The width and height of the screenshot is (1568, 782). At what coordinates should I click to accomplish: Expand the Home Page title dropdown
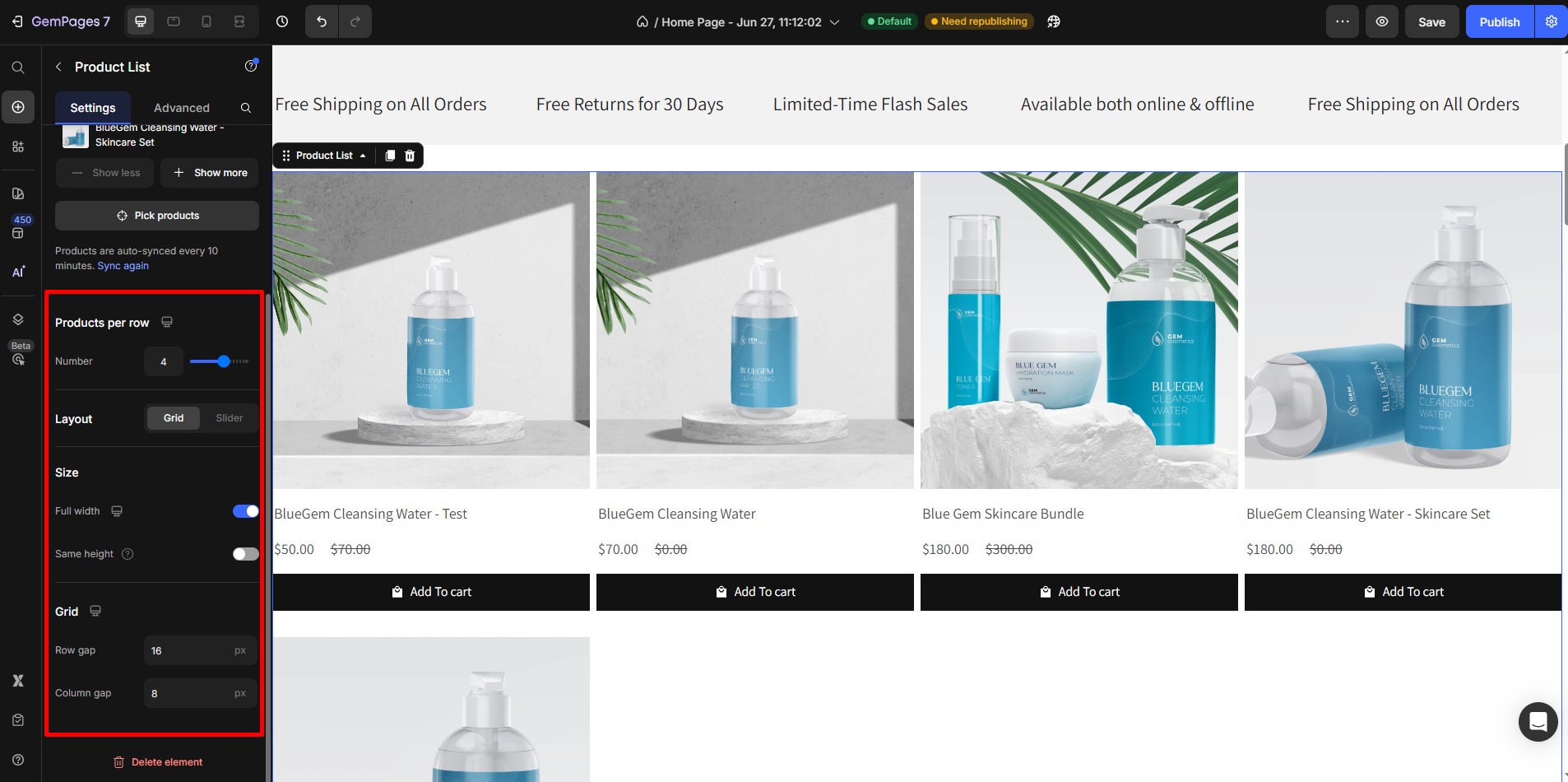[834, 22]
